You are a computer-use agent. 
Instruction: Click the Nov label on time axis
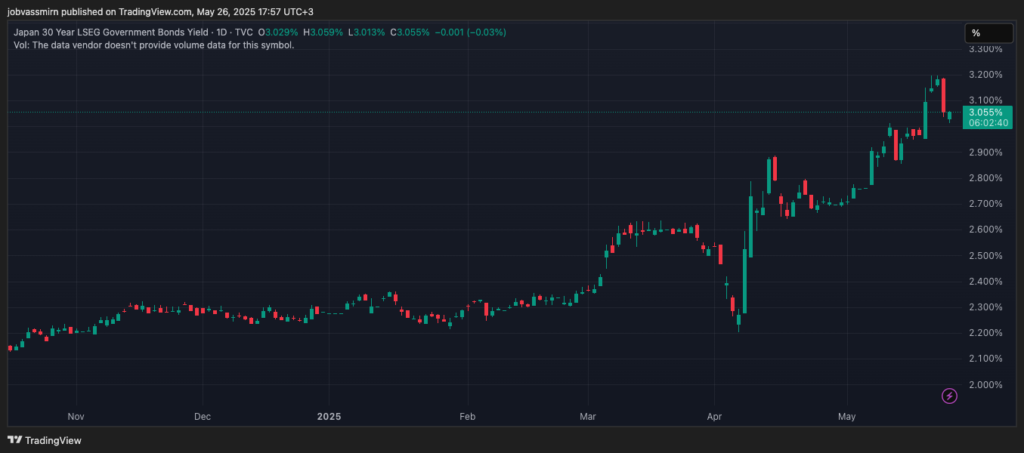(73, 415)
